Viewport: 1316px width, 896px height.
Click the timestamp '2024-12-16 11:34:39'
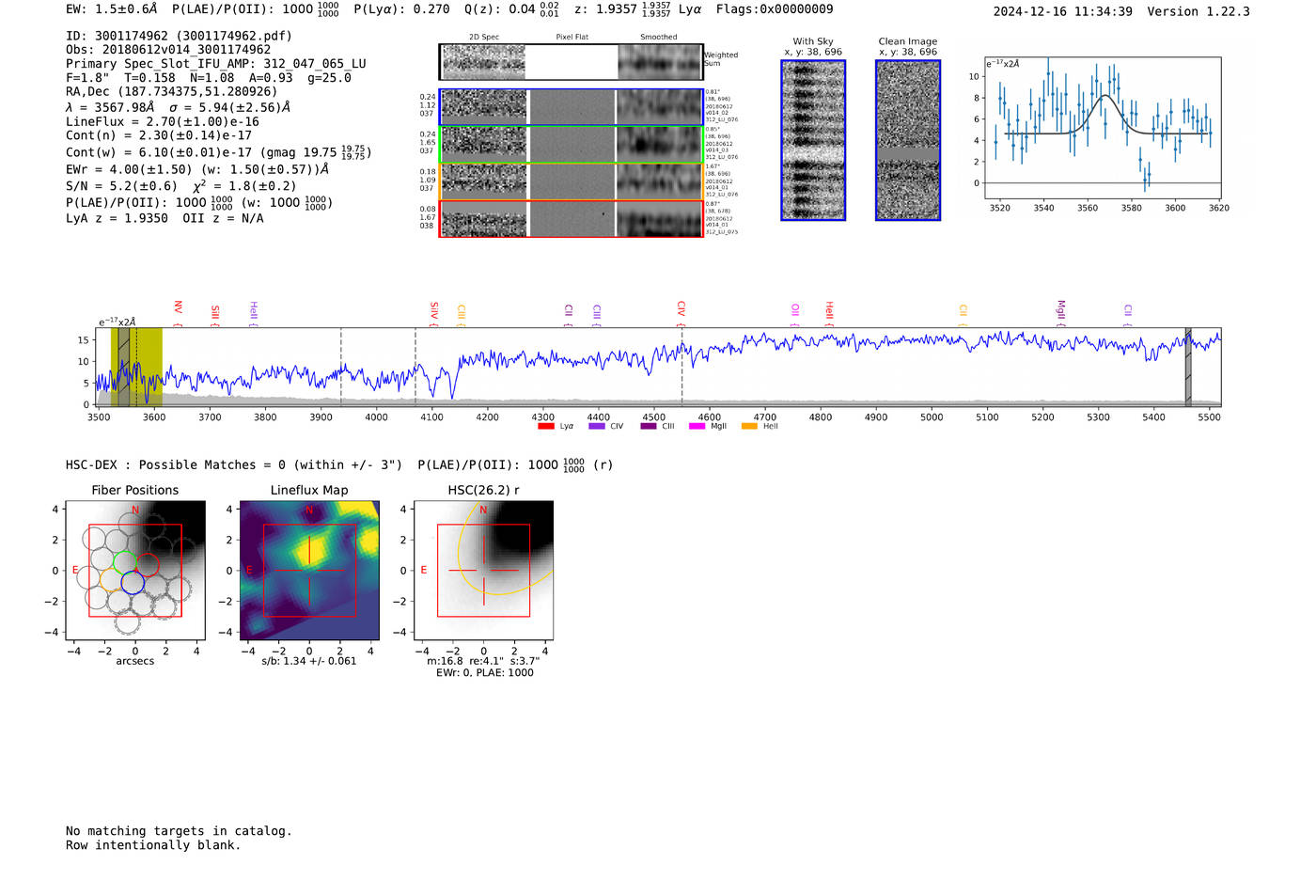tap(1063, 11)
